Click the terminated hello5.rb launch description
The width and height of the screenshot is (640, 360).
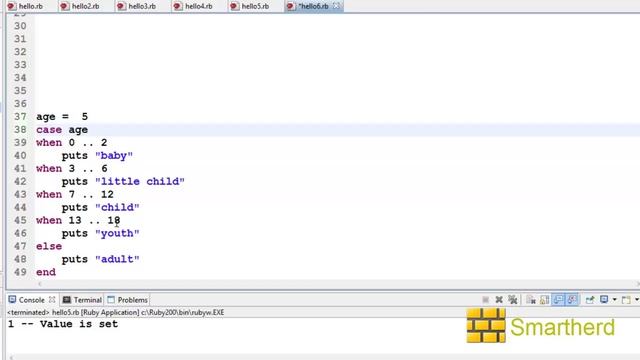tap(116, 312)
